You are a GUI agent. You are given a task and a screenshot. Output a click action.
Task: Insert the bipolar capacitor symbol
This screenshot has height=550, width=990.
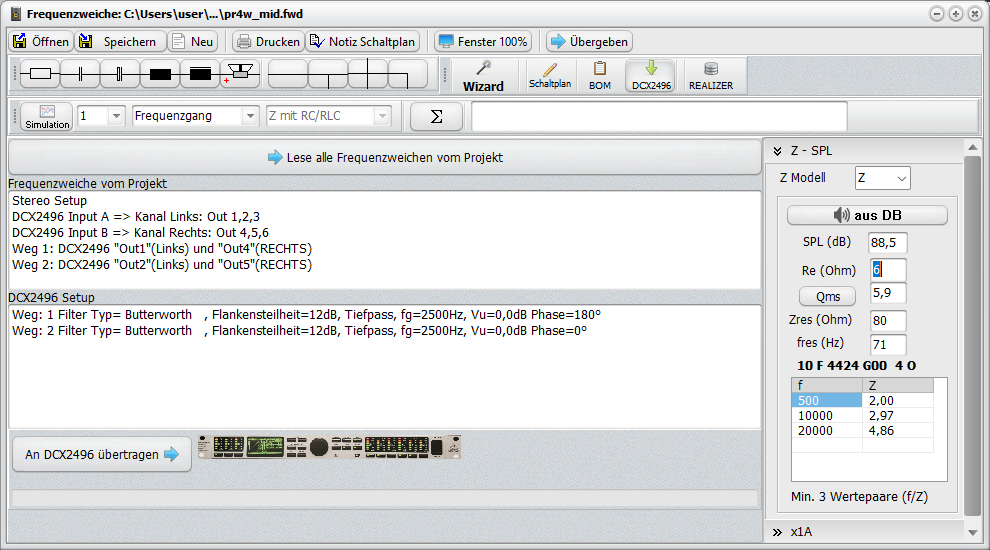pos(119,75)
